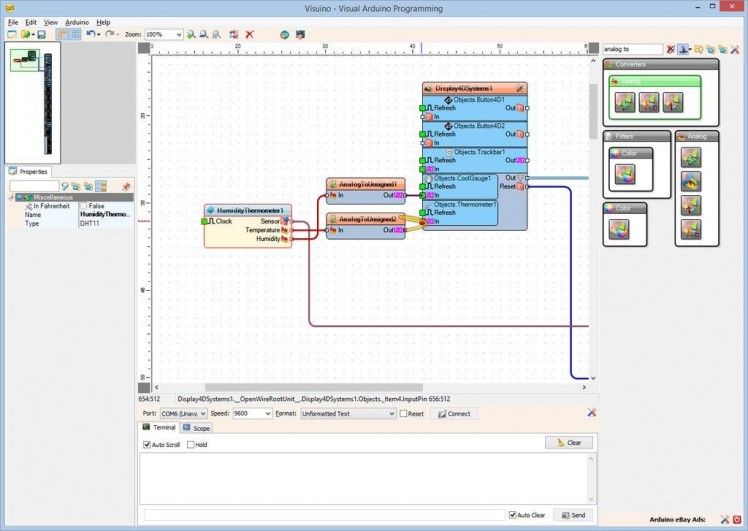Viewport: 748px width, 531px height.
Task: Click the zoom in magnifier icon
Action: (x=191, y=34)
